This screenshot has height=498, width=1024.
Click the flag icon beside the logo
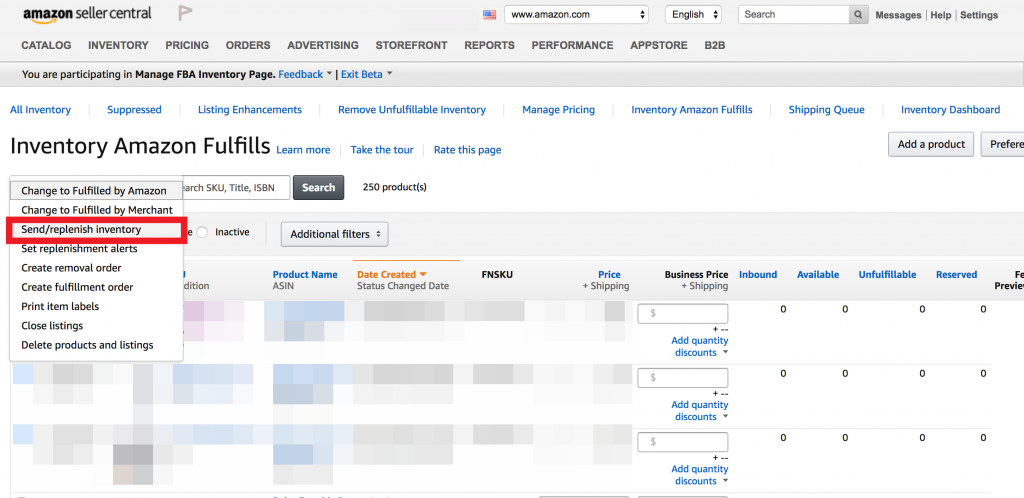(x=185, y=13)
